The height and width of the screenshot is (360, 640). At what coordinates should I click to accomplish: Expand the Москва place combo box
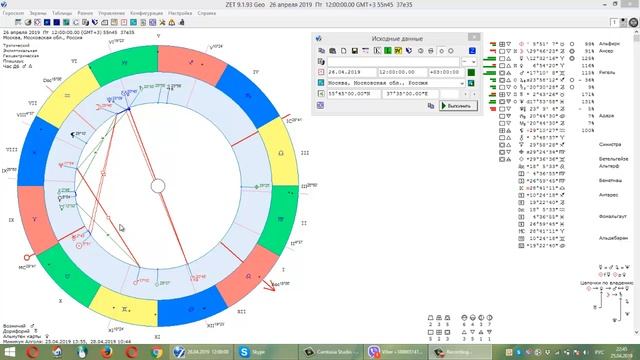click(x=462, y=83)
